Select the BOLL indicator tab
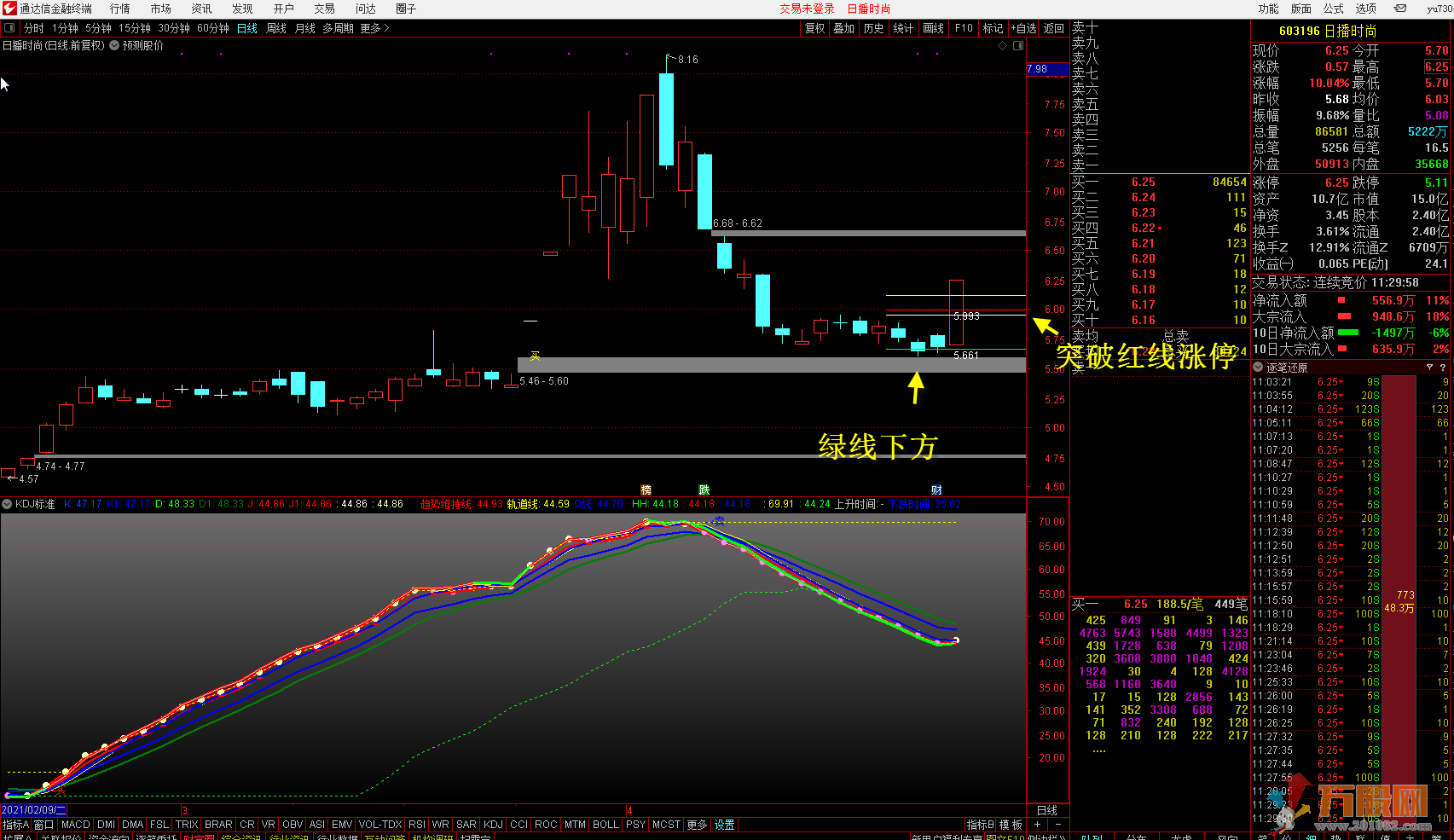The width and height of the screenshot is (1454, 840). coord(605,825)
